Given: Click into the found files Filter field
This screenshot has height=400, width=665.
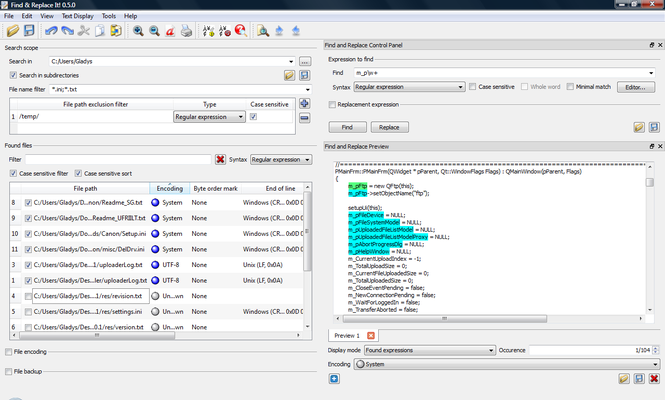Looking at the screenshot, I should click(x=118, y=159).
